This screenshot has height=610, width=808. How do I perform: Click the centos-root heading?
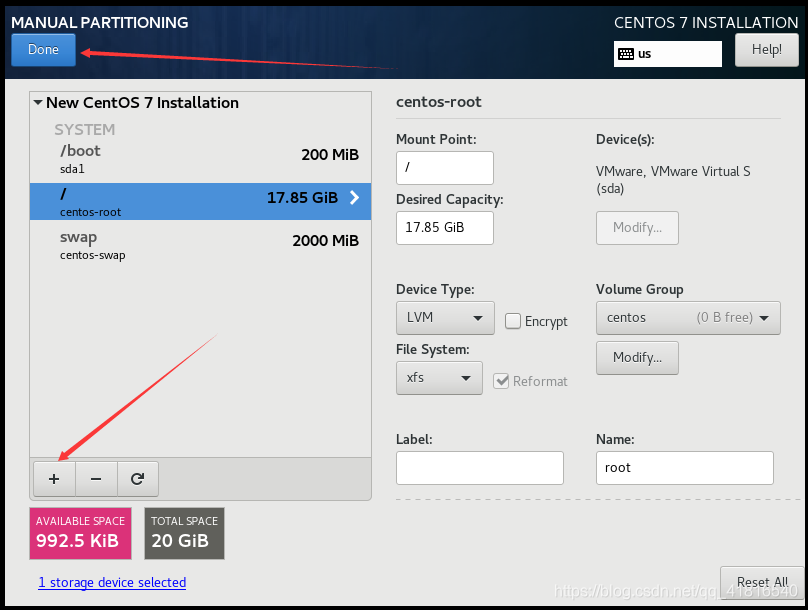tap(439, 102)
